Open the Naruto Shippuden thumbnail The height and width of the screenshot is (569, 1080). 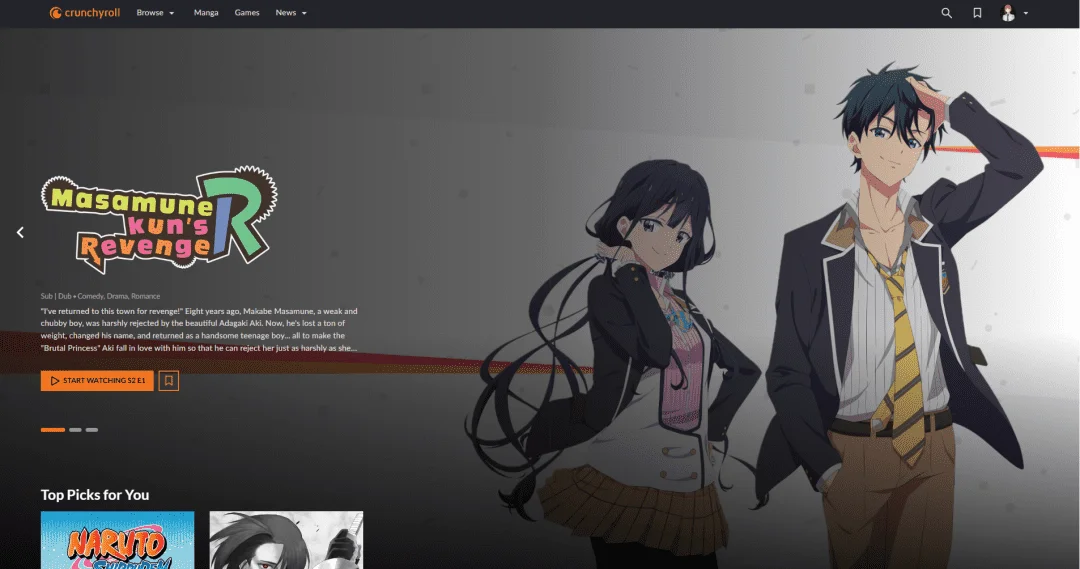point(117,540)
